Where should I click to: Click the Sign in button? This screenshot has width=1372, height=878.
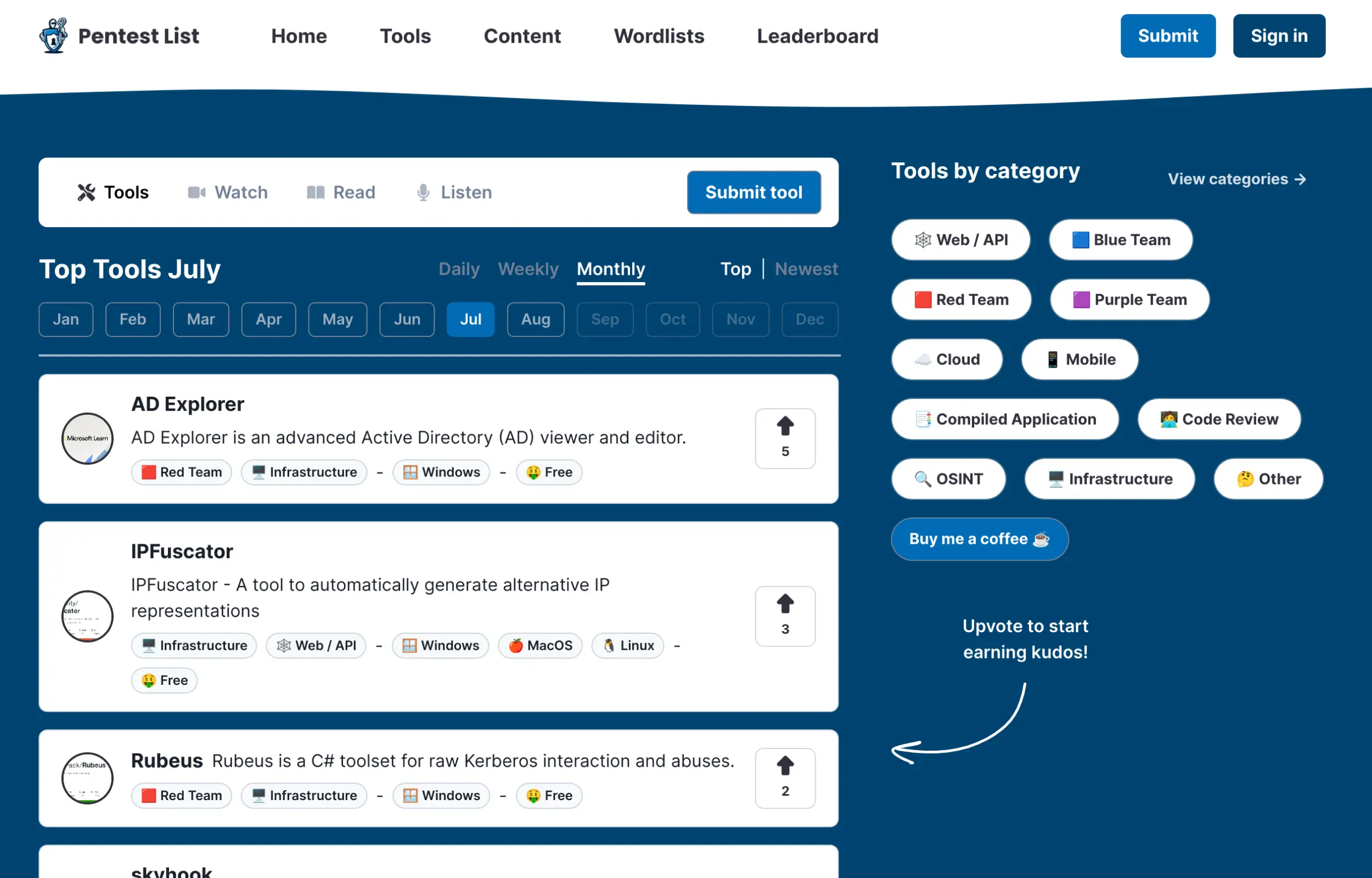(x=1279, y=36)
